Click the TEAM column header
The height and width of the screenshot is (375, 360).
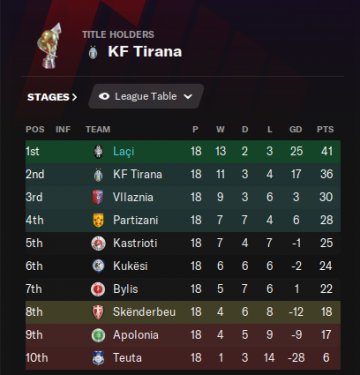[x=98, y=129]
